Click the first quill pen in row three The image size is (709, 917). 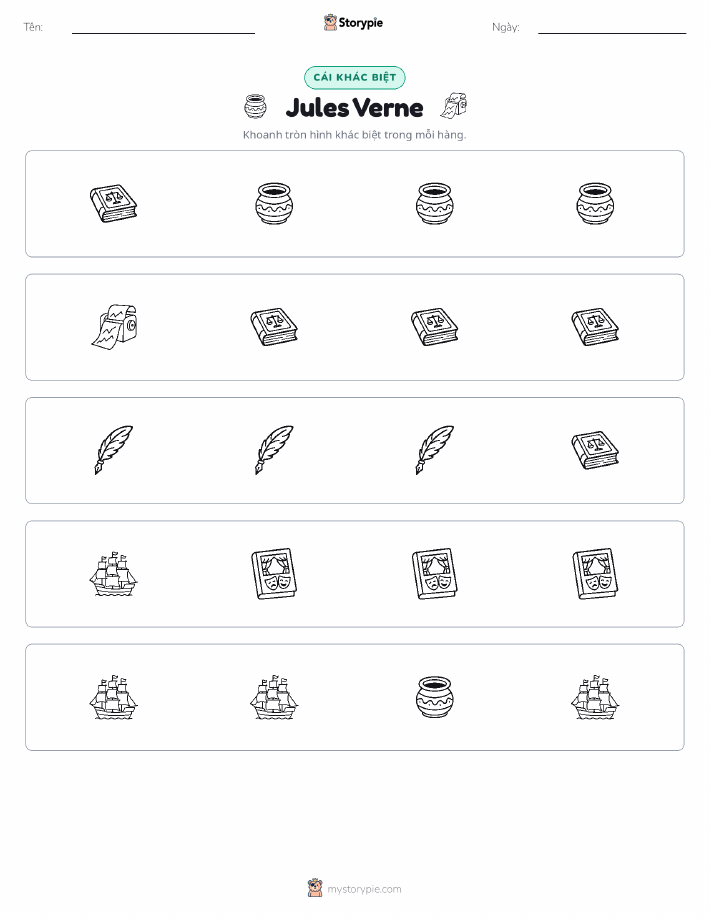click(x=113, y=450)
